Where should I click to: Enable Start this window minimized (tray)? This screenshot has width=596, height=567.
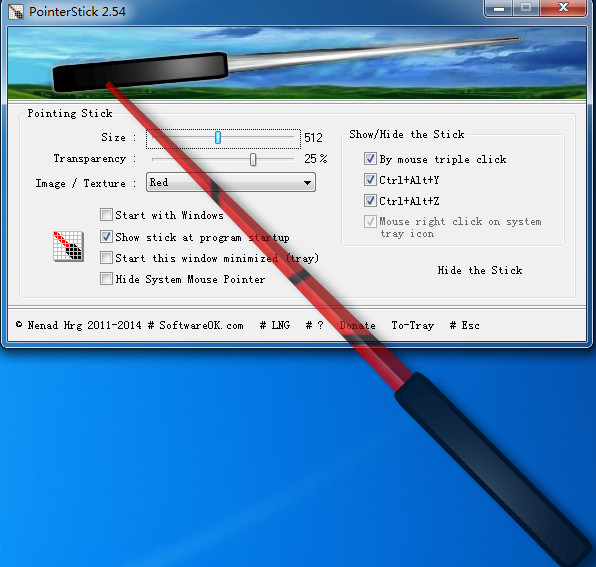[x=106, y=258]
